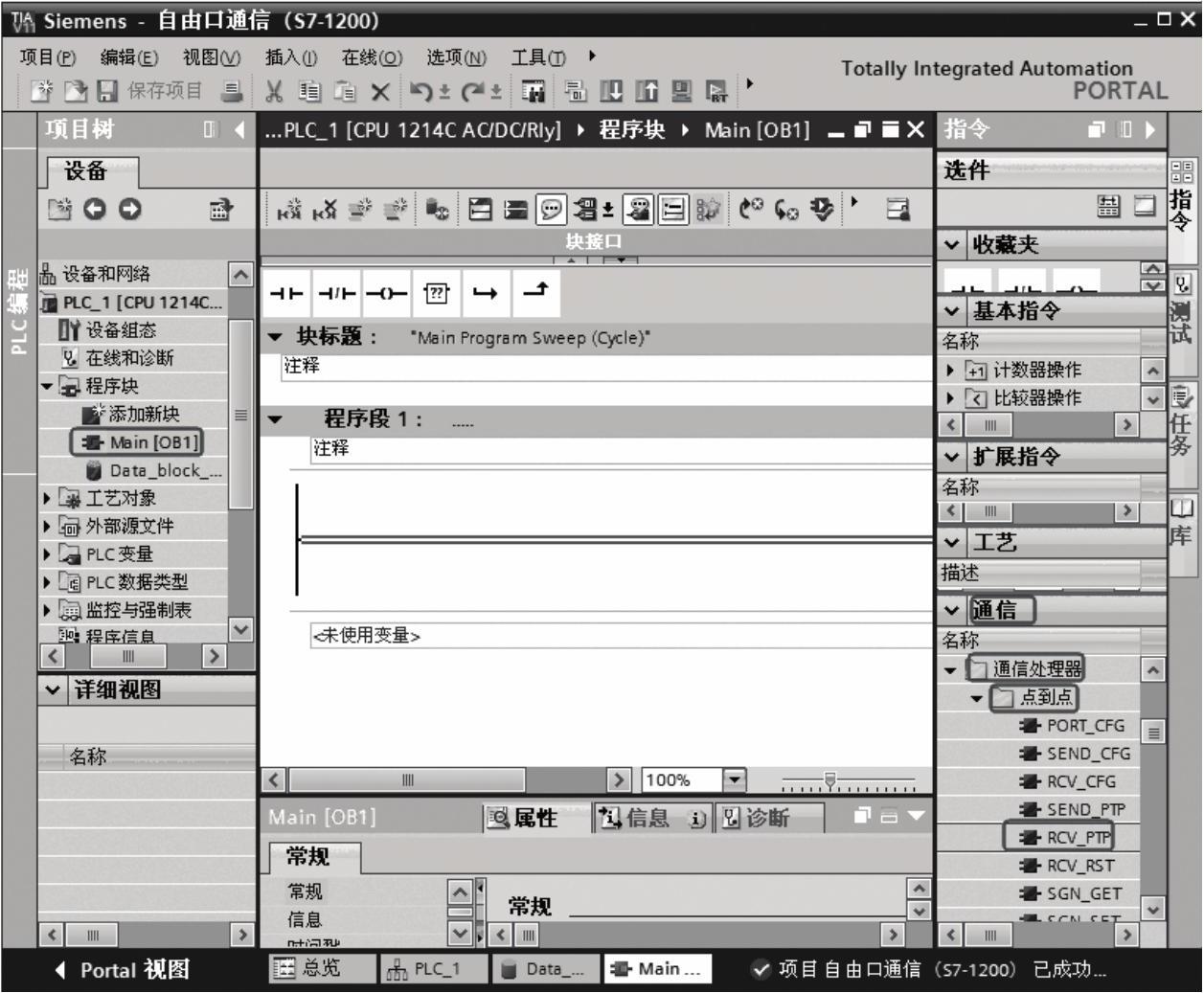
Task: Collapse the 详细视图 panel
Action: [x=53, y=689]
